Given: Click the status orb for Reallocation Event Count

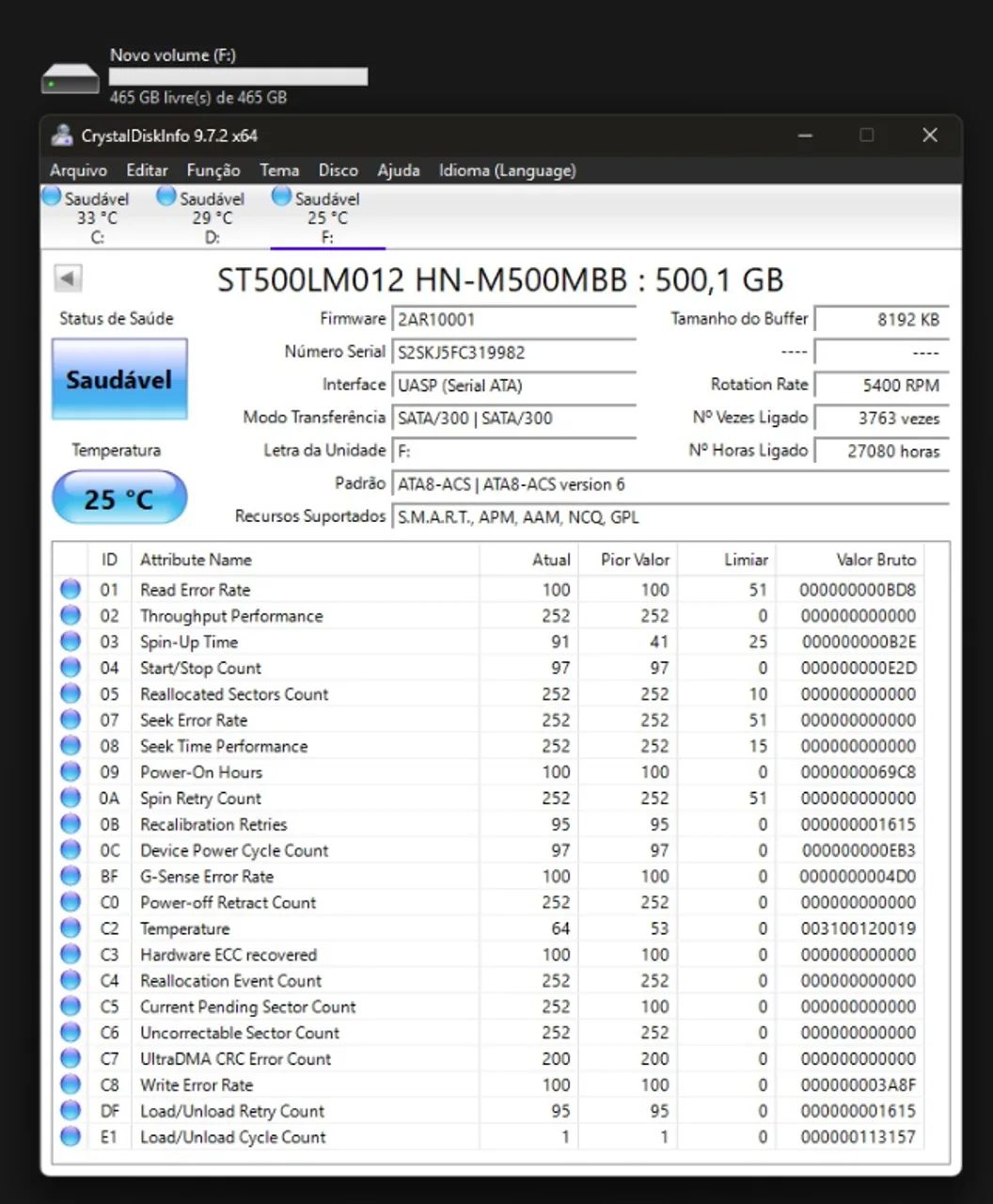Looking at the screenshot, I should [x=71, y=980].
